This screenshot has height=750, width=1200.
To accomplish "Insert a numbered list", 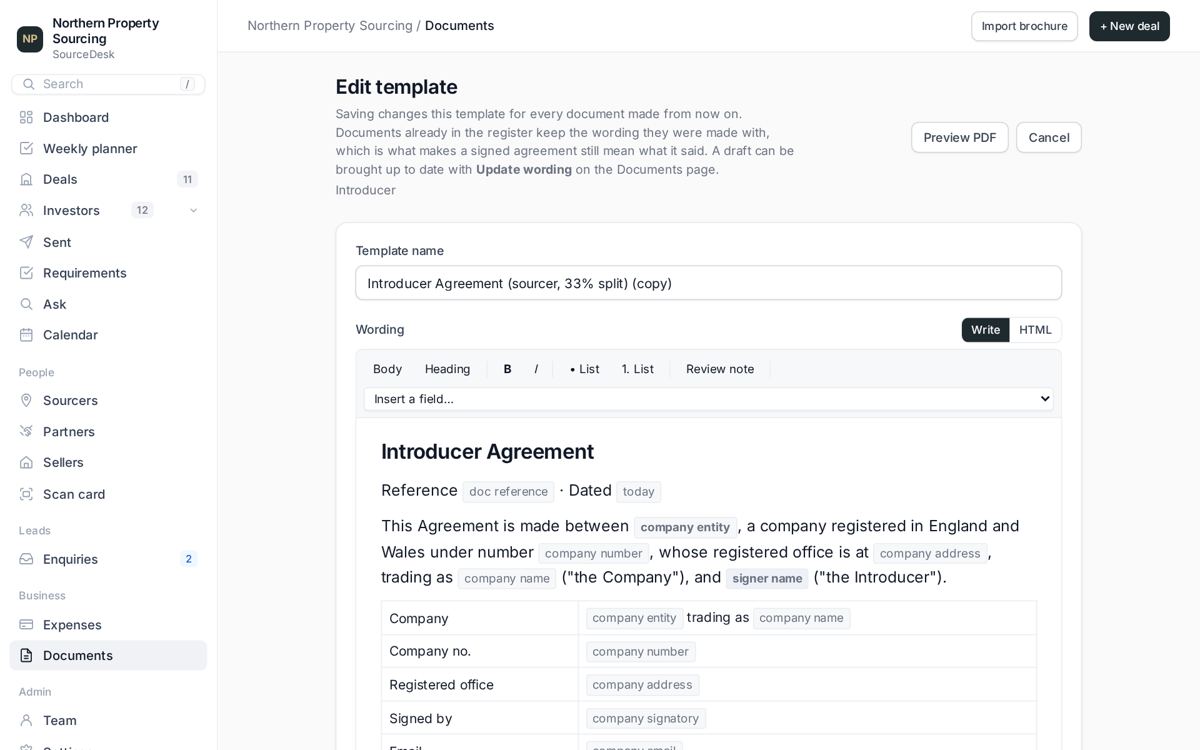I will (x=638, y=369).
